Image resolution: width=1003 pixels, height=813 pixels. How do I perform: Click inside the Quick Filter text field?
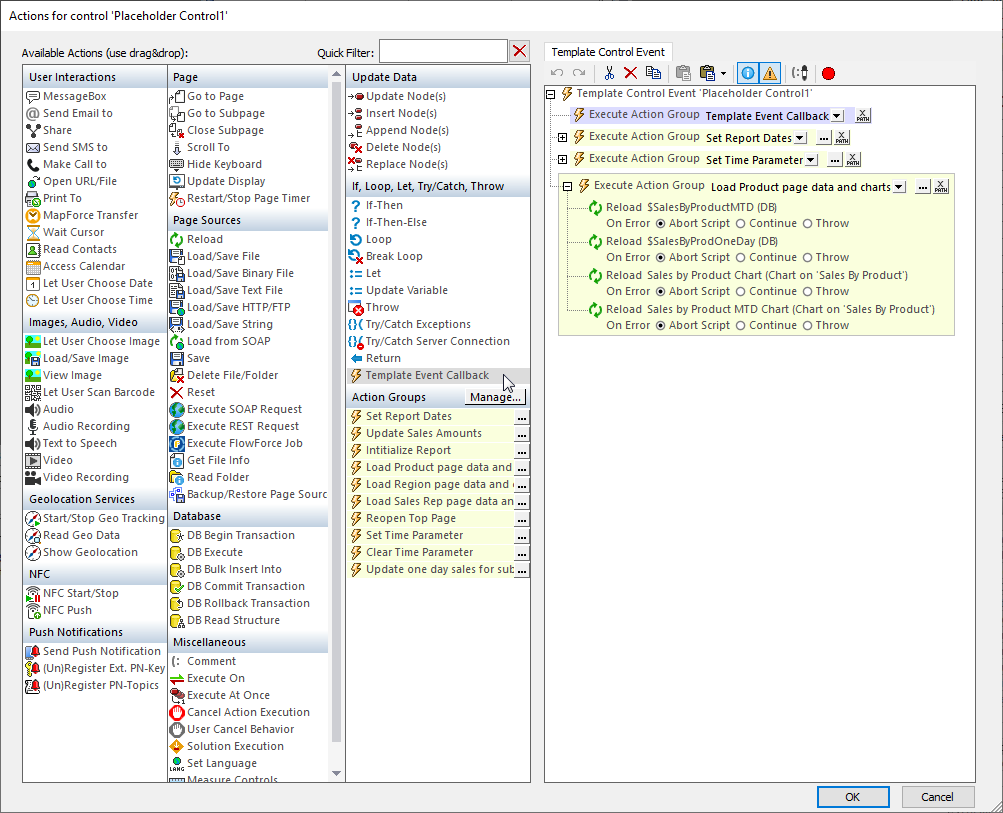[442, 52]
